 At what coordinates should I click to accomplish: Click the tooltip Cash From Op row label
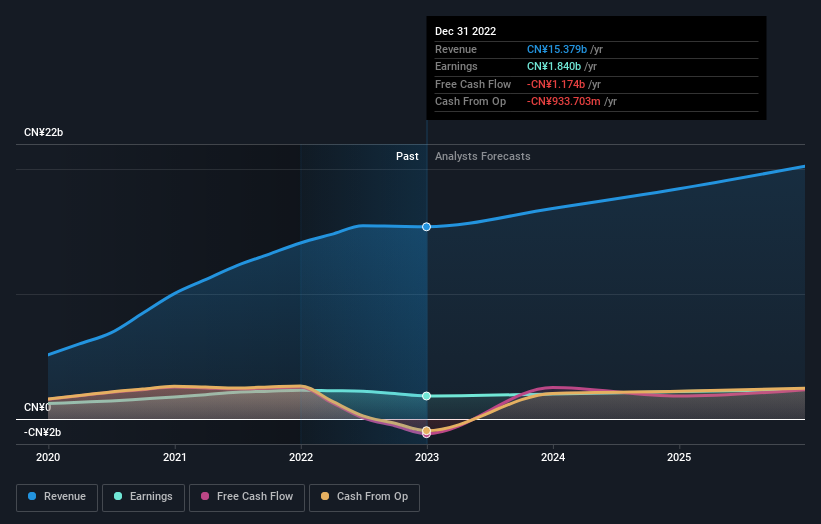coord(470,102)
